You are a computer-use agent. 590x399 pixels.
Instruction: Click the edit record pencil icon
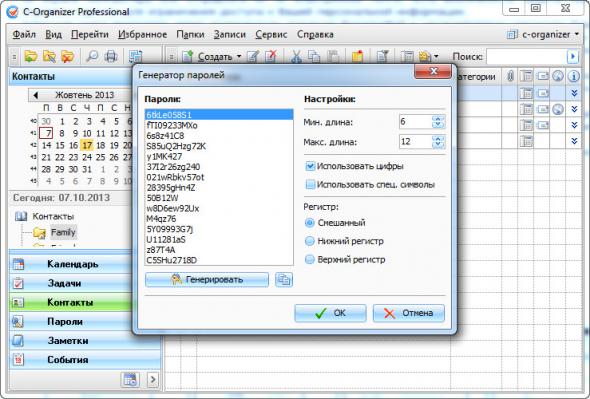[253, 57]
